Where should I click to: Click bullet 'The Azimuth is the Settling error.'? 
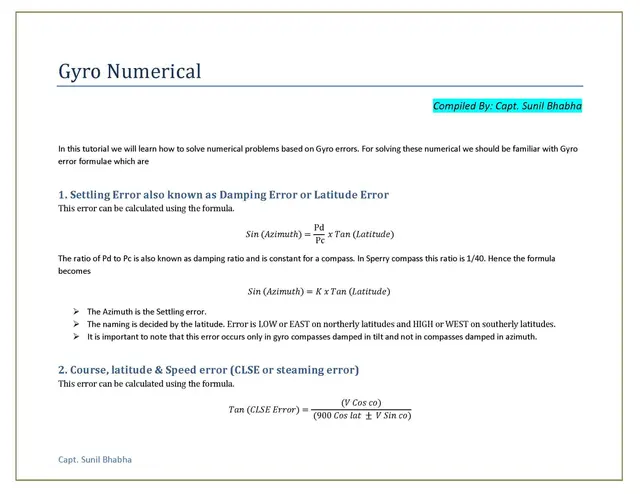[147, 312]
